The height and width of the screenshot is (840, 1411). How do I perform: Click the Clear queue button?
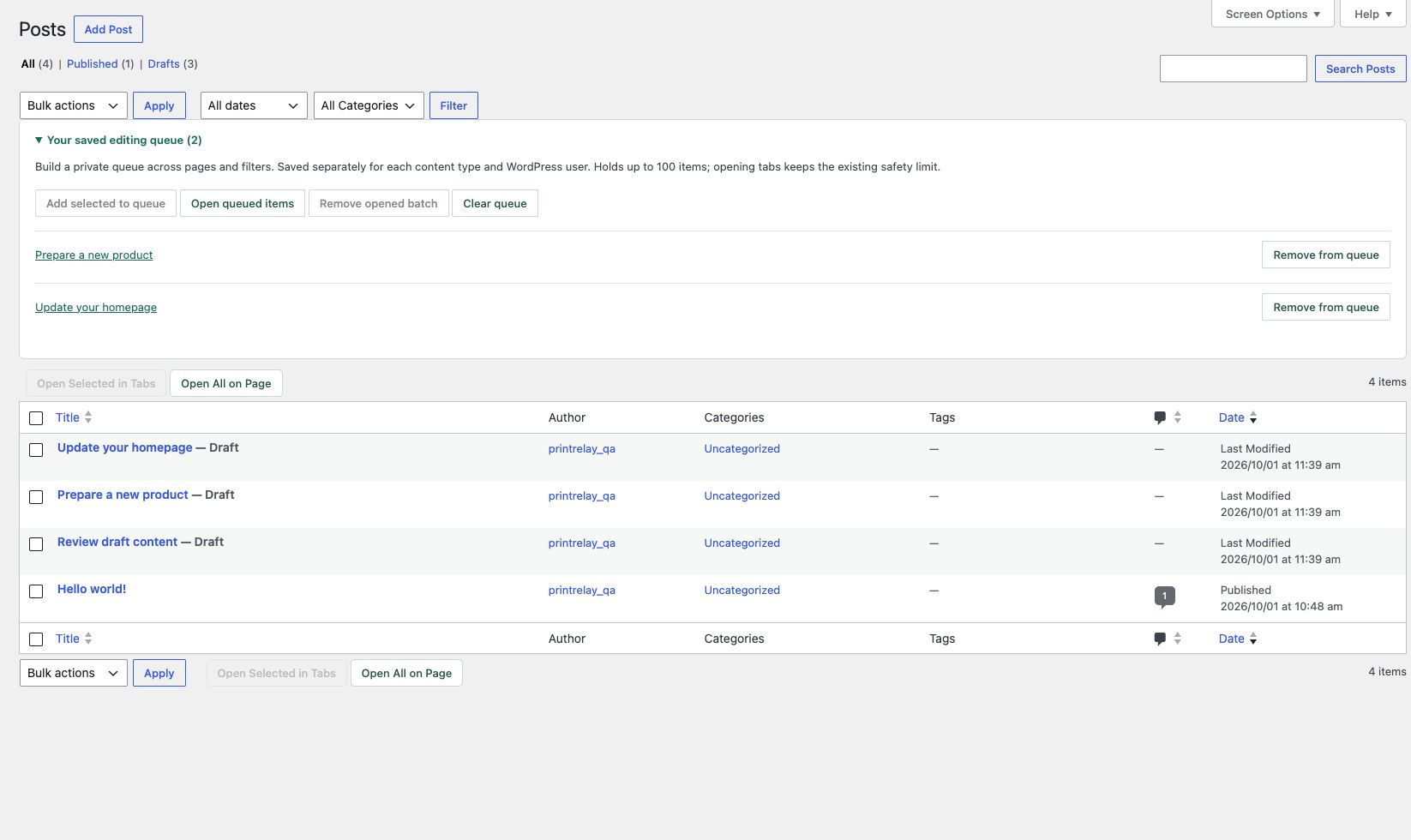pyautogui.click(x=495, y=203)
